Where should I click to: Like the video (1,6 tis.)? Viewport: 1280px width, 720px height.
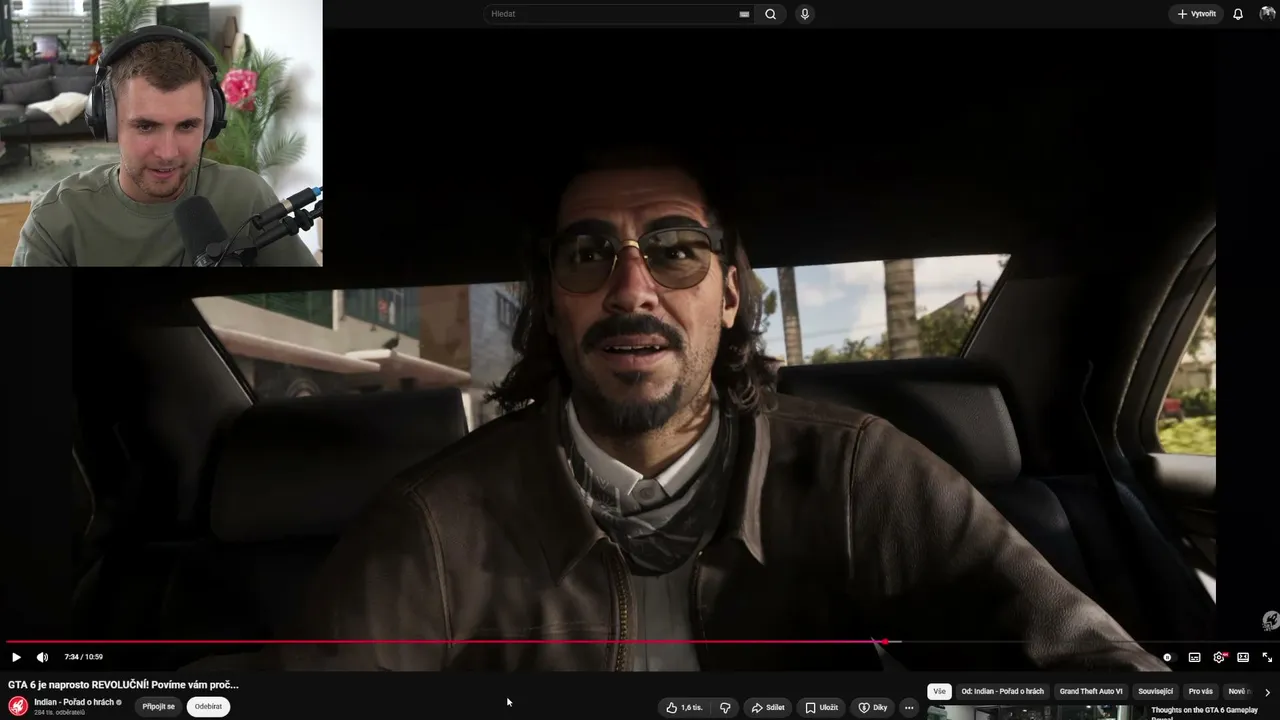click(684, 707)
